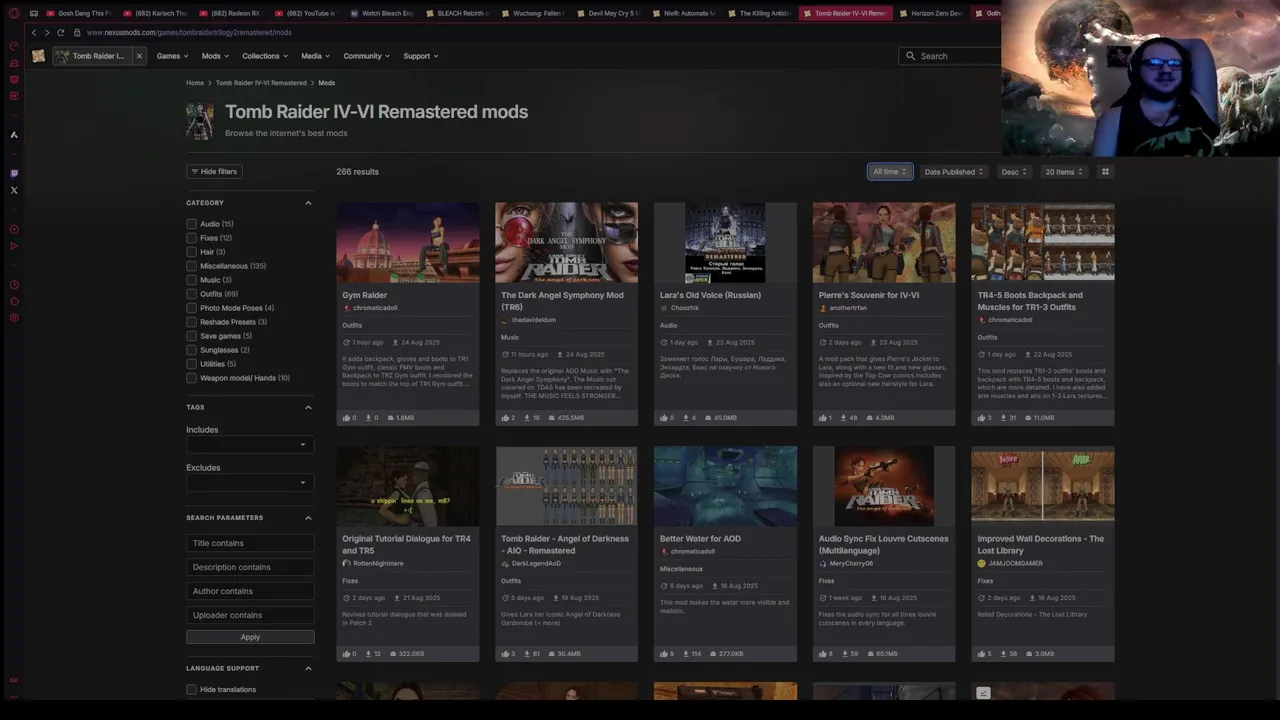Click the Apply button

click(250, 637)
